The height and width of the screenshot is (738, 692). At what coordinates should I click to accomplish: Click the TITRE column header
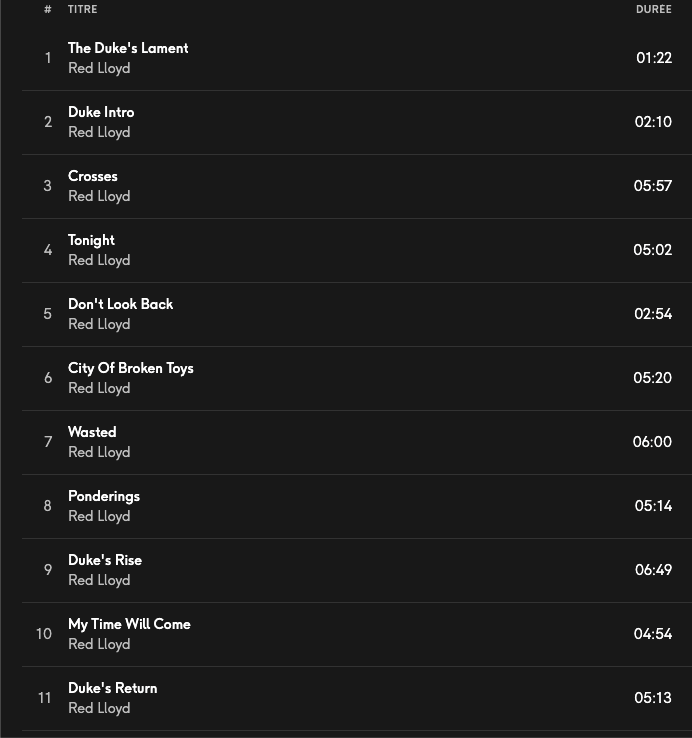[x=82, y=9]
